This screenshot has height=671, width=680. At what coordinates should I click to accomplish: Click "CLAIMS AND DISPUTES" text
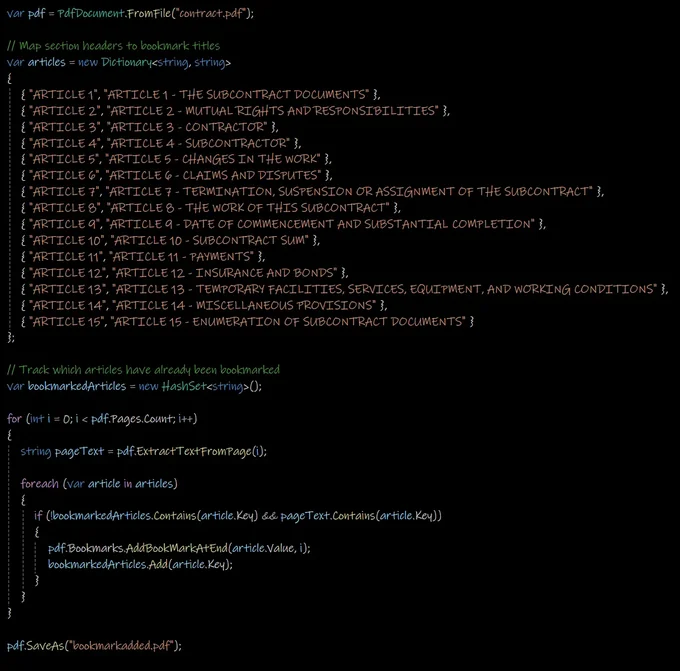(250, 175)
